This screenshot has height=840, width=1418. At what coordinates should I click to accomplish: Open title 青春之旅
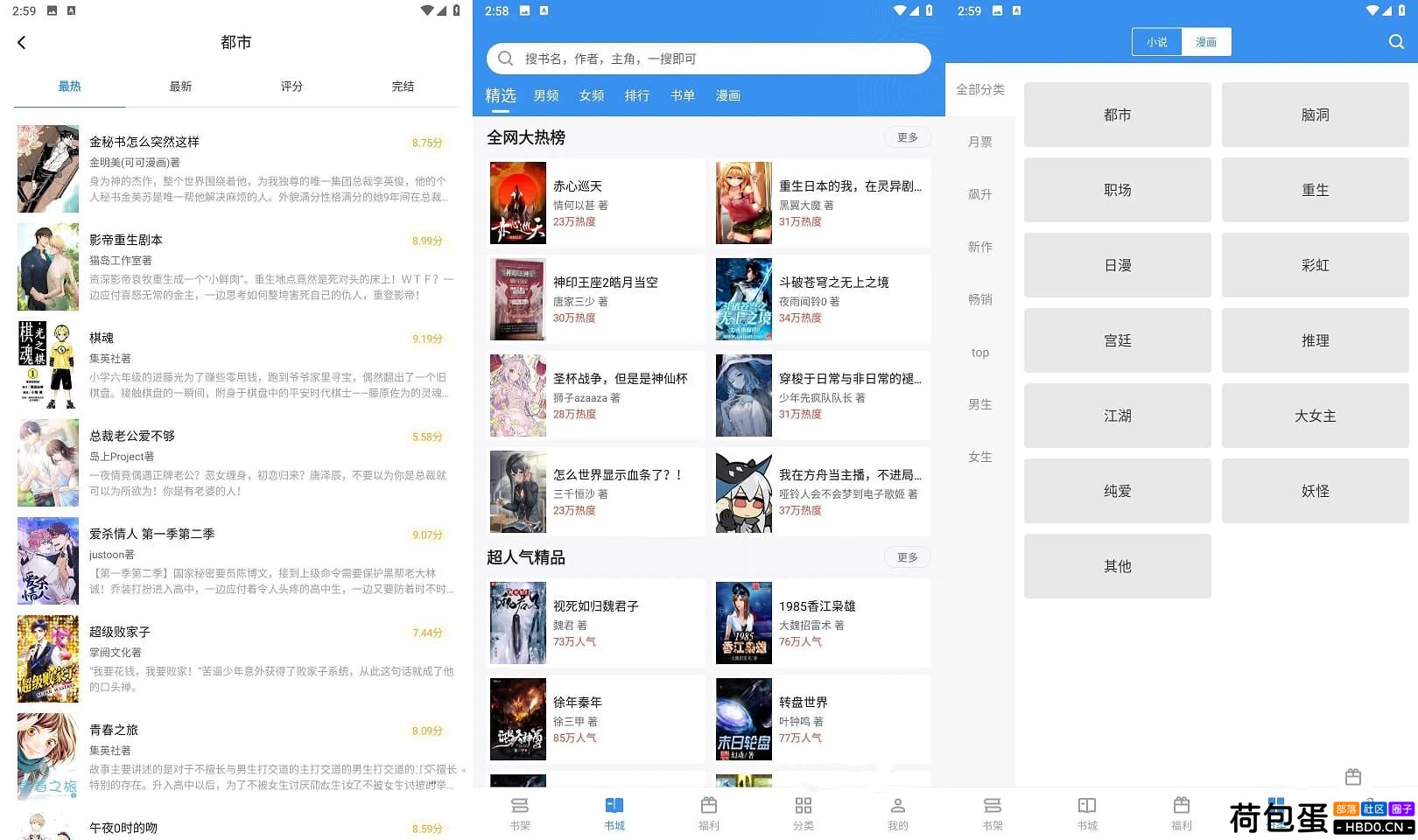pyautogui.click(x=114, y=730)
